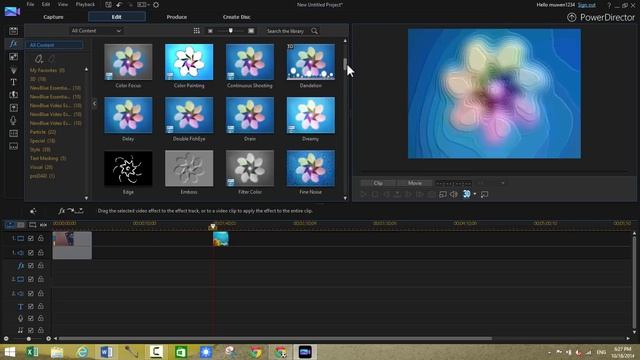Toggle audio track 1 enable checkbox

click(31, 253)
